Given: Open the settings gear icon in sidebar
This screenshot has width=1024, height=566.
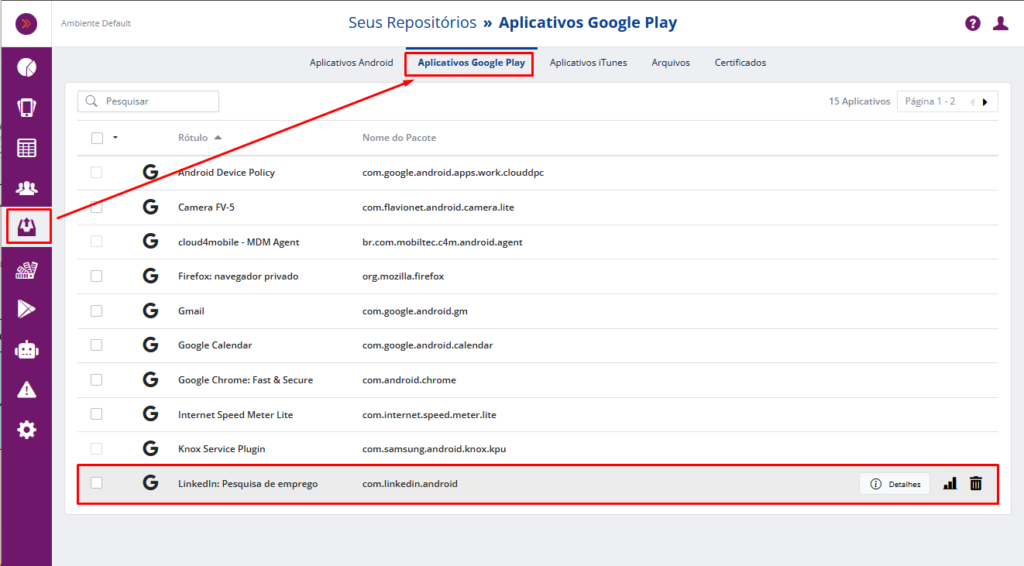Looking at the screenshot, I should pos(26,430).
